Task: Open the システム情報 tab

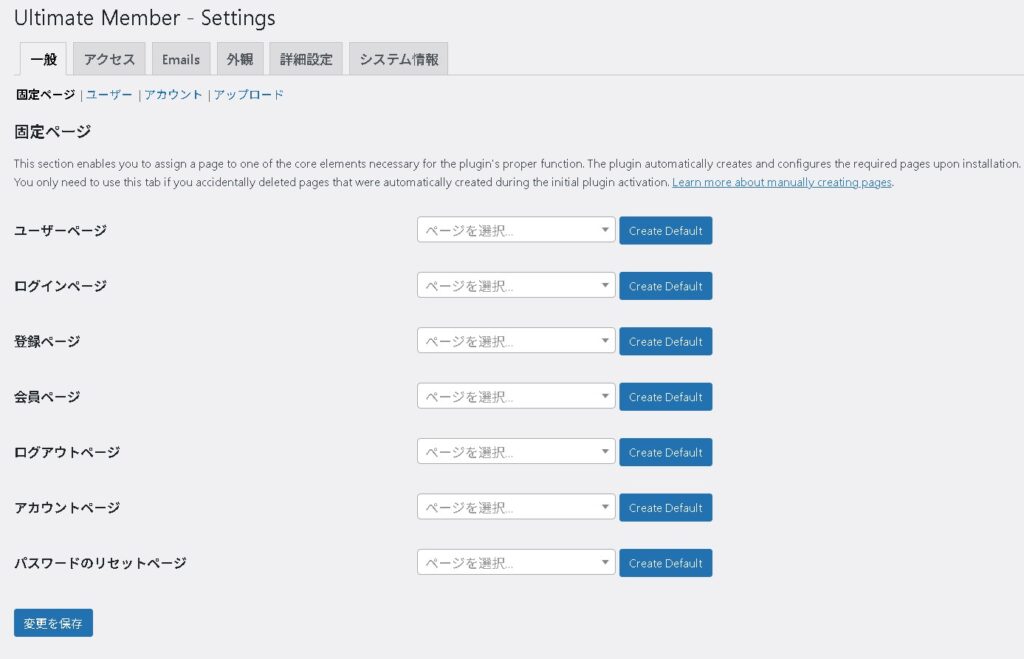Action: [398, 59]
